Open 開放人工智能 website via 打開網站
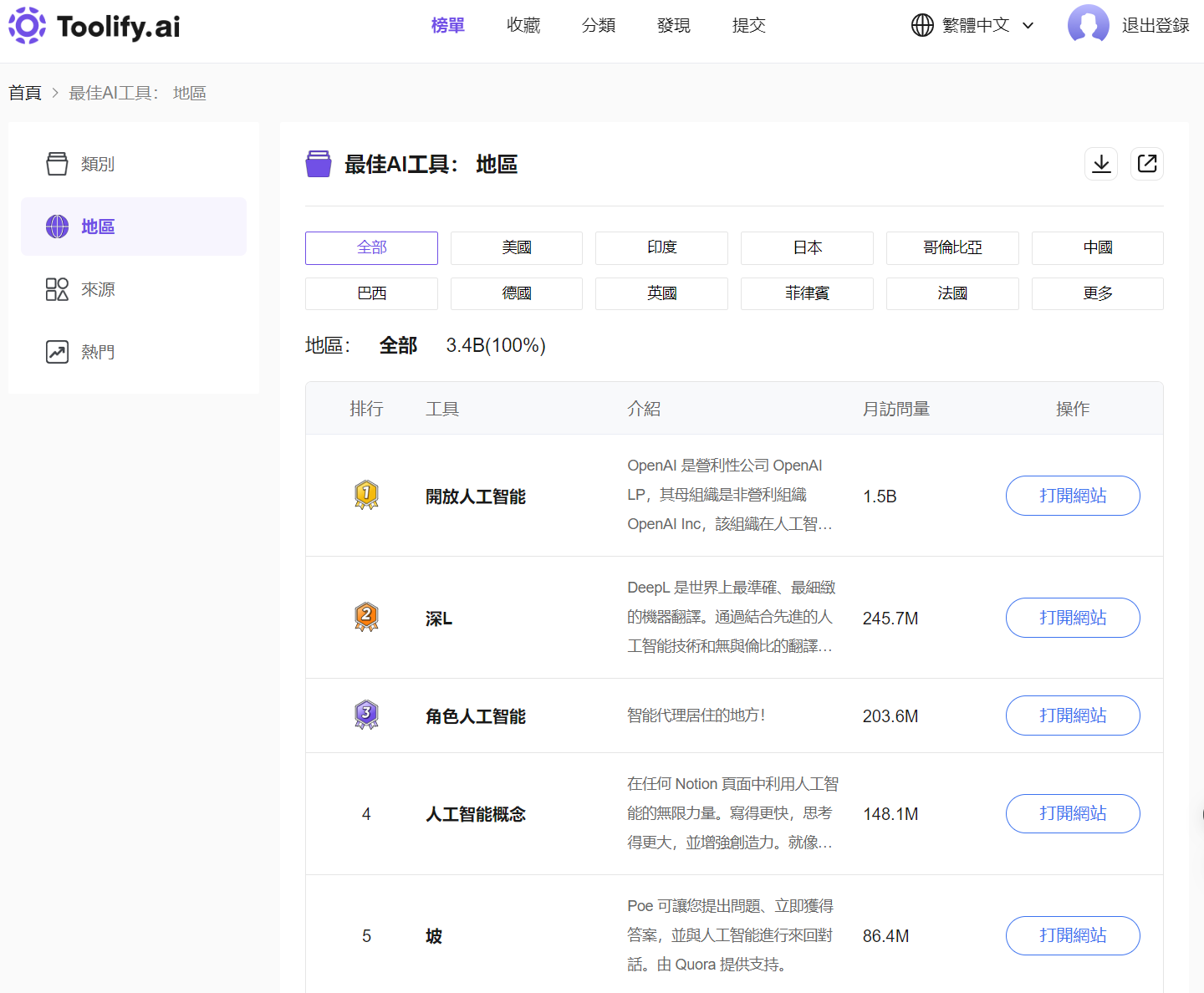 click(1073, 496)
